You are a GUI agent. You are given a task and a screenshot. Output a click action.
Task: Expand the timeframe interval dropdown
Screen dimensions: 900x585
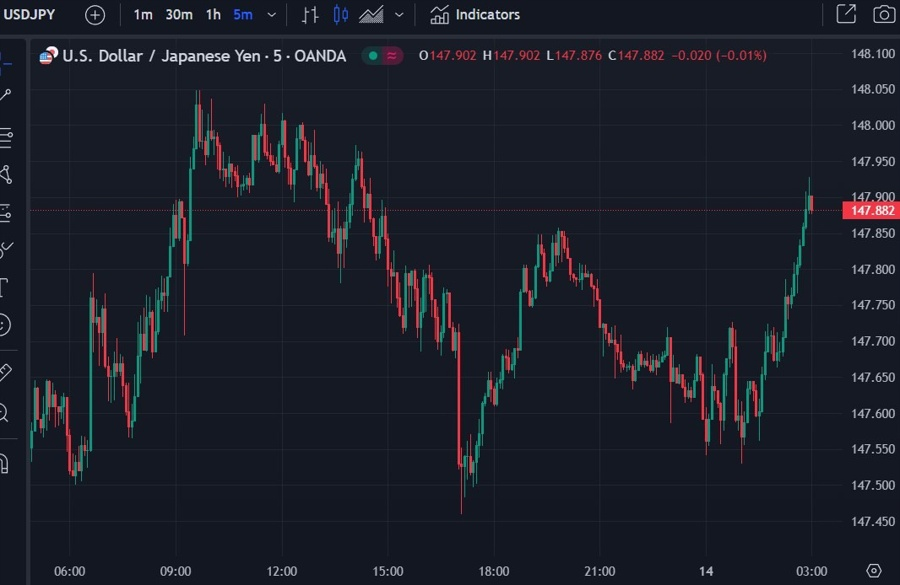tap(271, 15)
